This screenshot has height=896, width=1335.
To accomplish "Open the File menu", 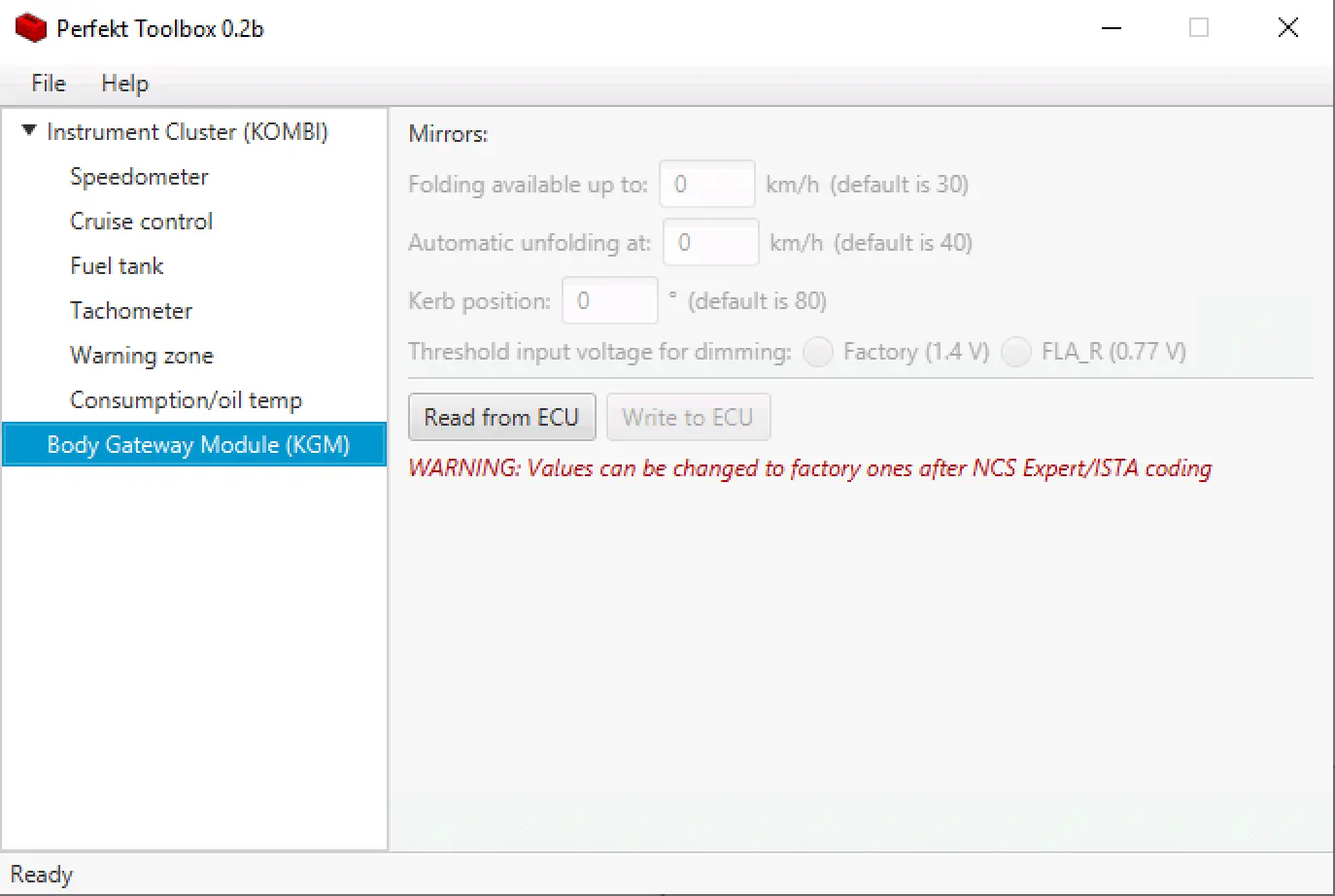I will (x=49, y=84).
